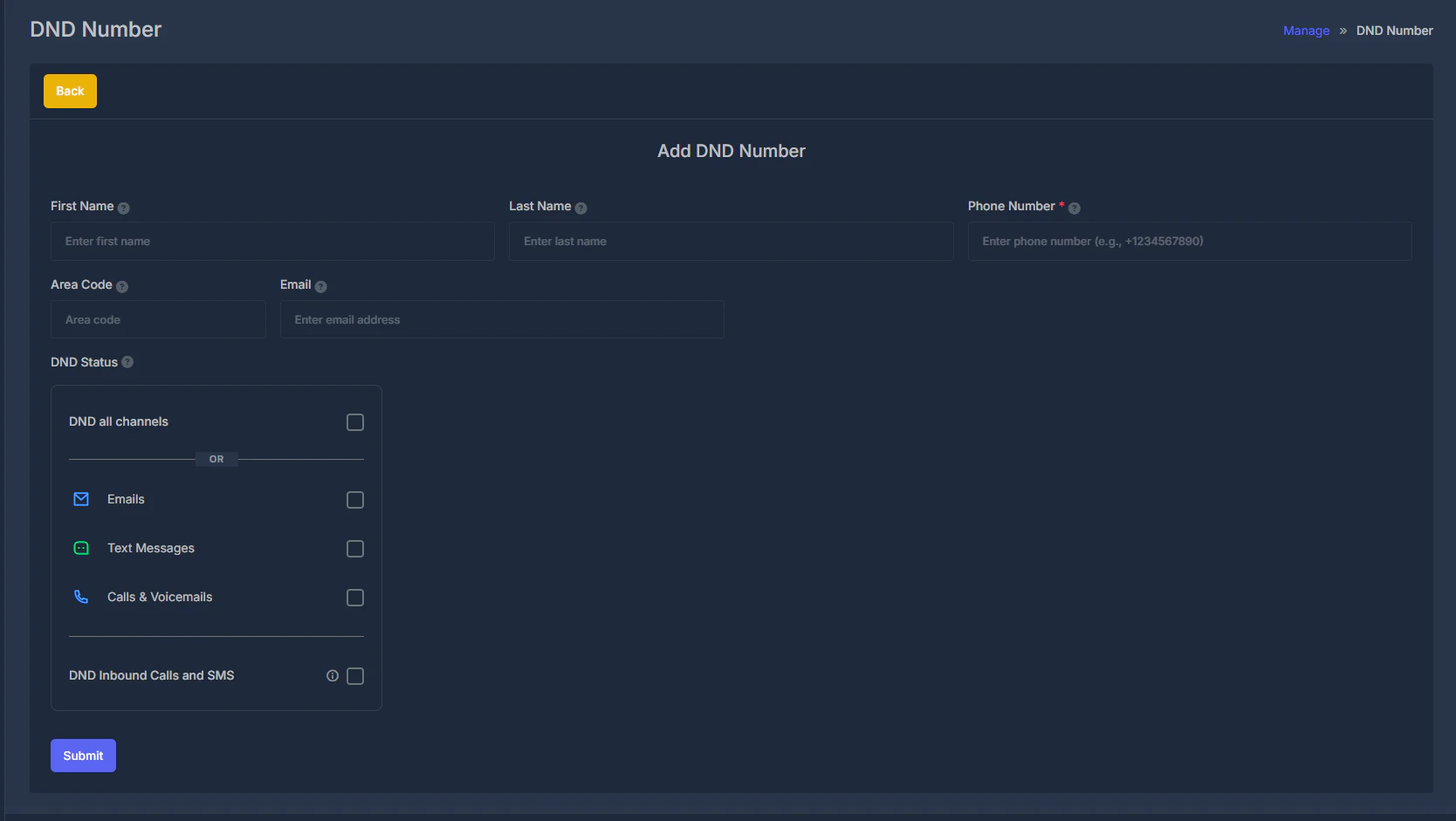Click the Phone Number help icon
The image size is (1456, 821).
coord(1075,208)
